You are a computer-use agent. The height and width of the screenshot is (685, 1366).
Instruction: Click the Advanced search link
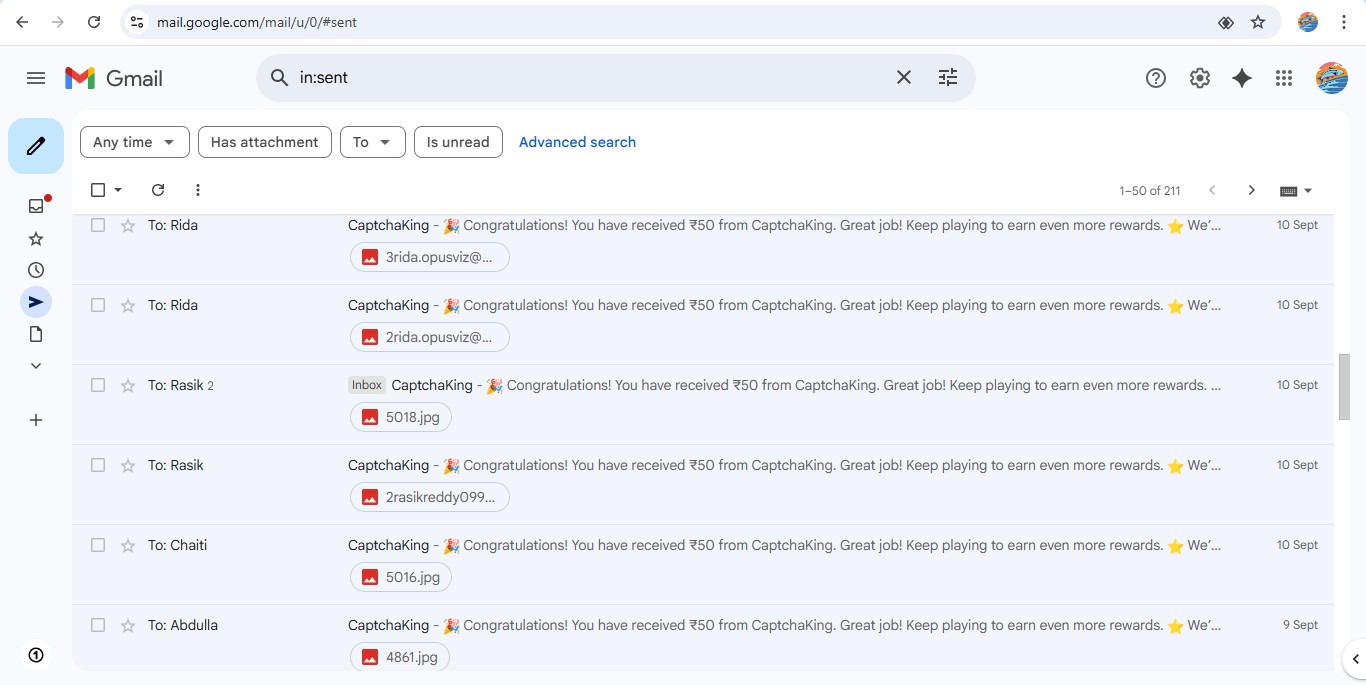(x=577, y=142)
